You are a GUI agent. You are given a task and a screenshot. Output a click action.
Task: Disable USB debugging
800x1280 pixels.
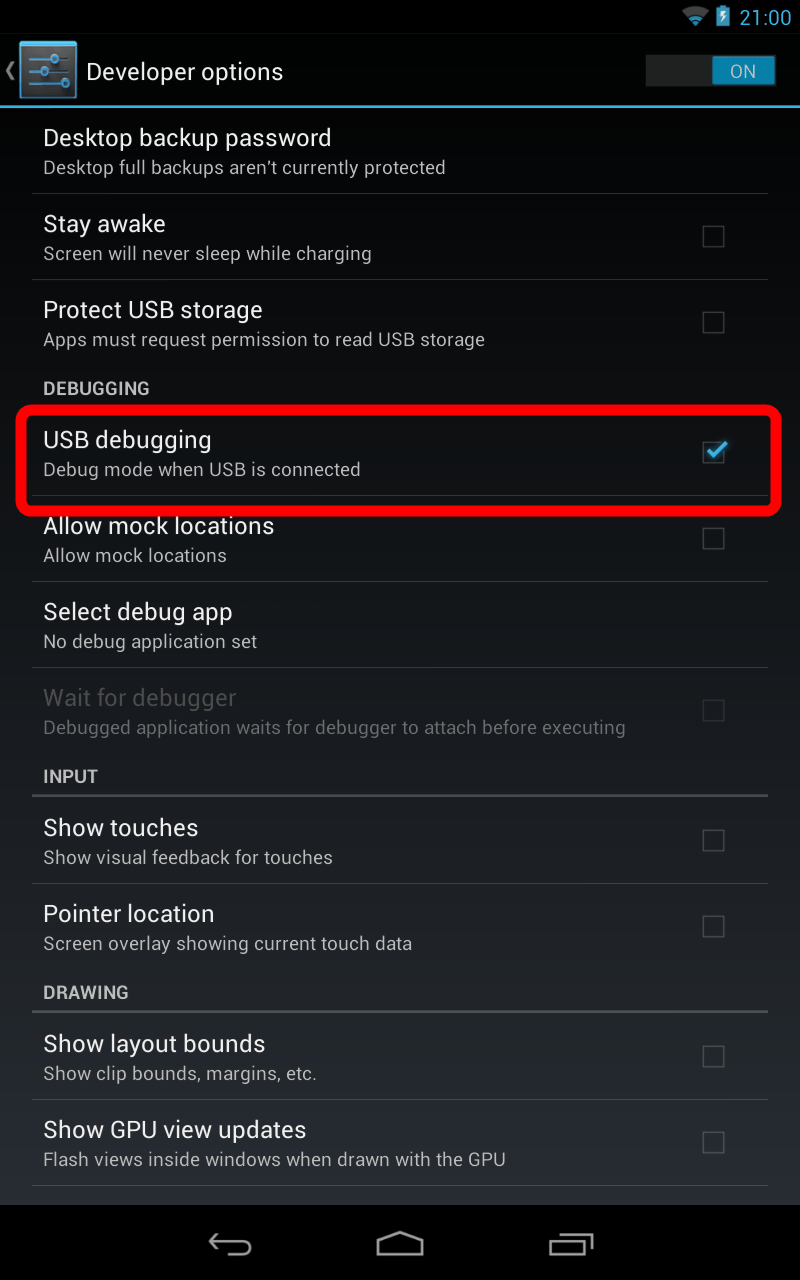(713, 452)
